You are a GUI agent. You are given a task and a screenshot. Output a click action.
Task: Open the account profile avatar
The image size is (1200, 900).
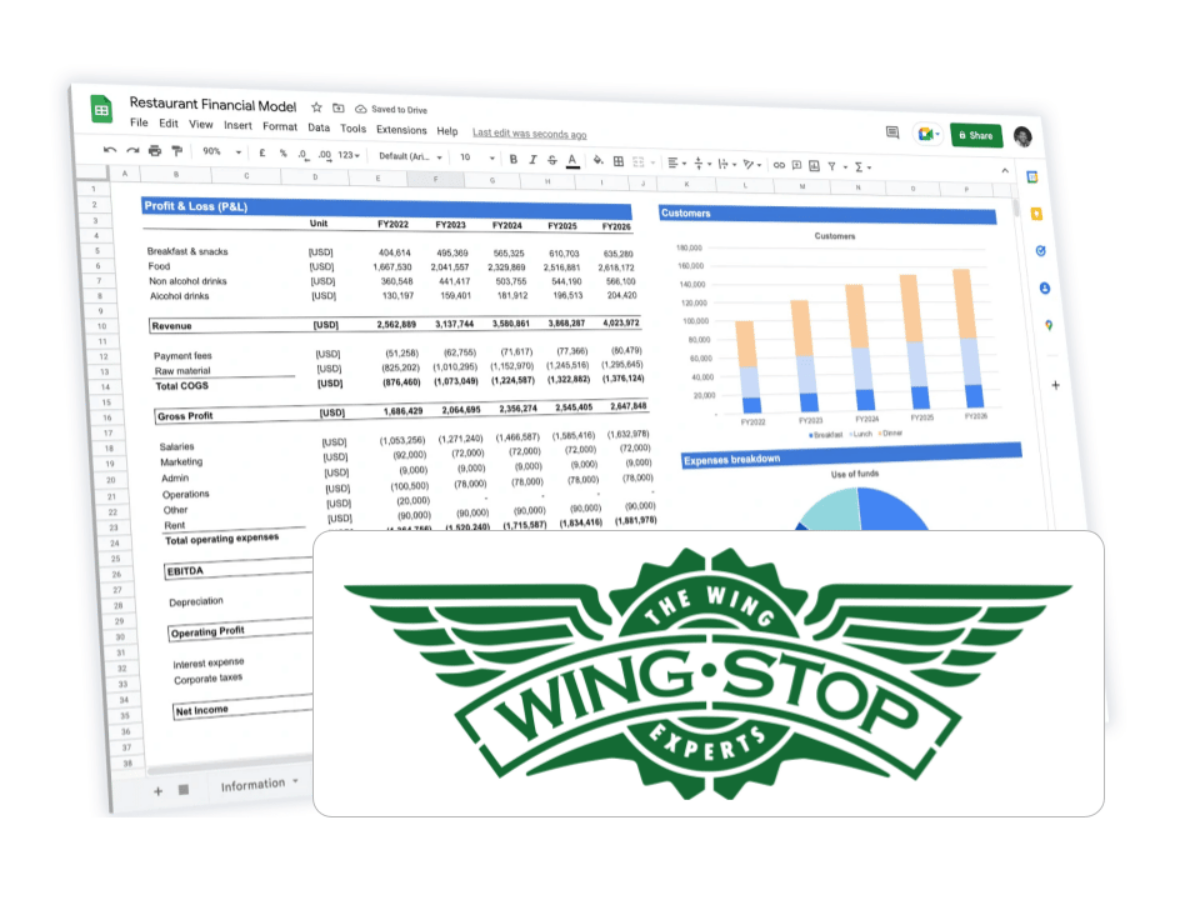pyautogui.click(x=1022, y=137)
